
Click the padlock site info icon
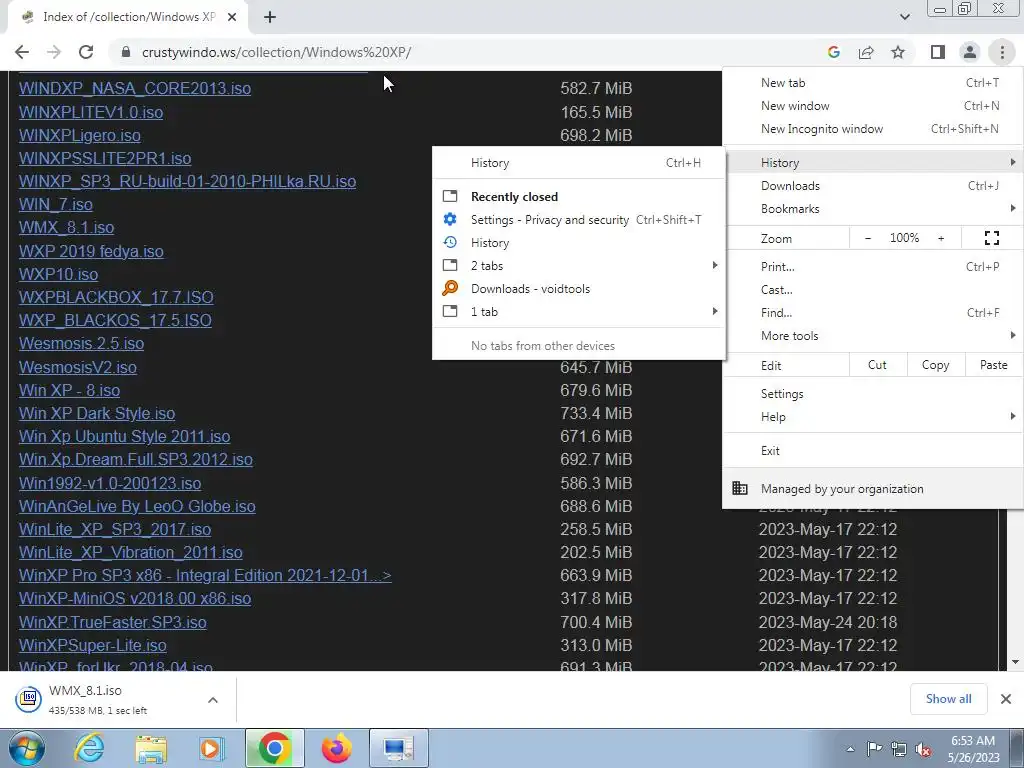point(126,52)
